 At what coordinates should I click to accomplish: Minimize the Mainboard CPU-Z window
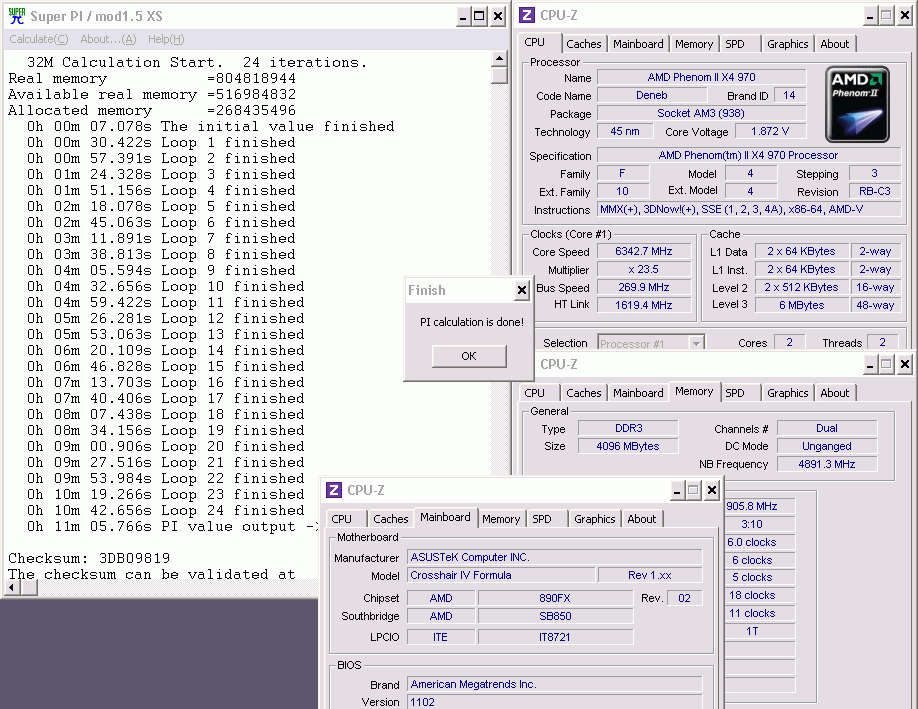tap(677, 490)
